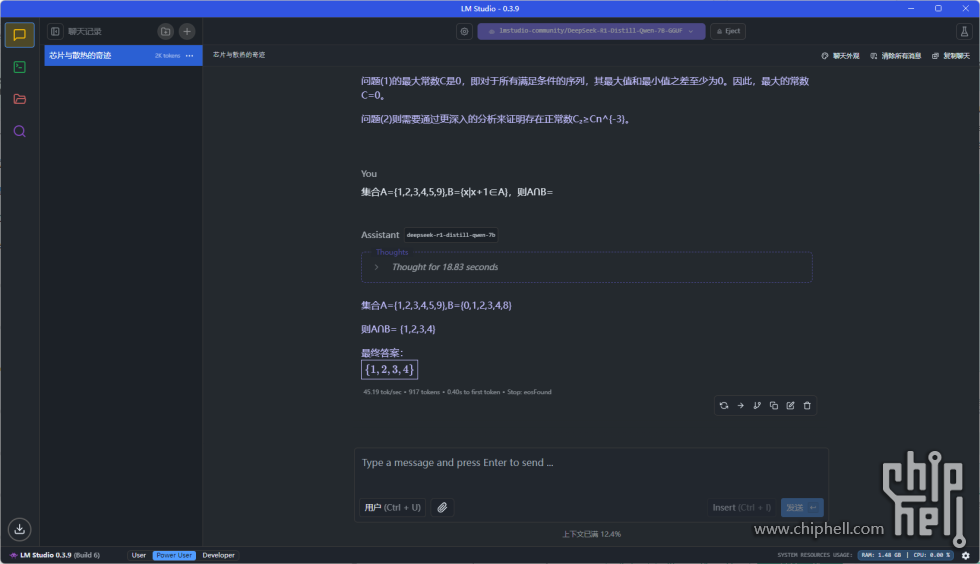
Task: Switch to User mode
Action: (139, 555)
